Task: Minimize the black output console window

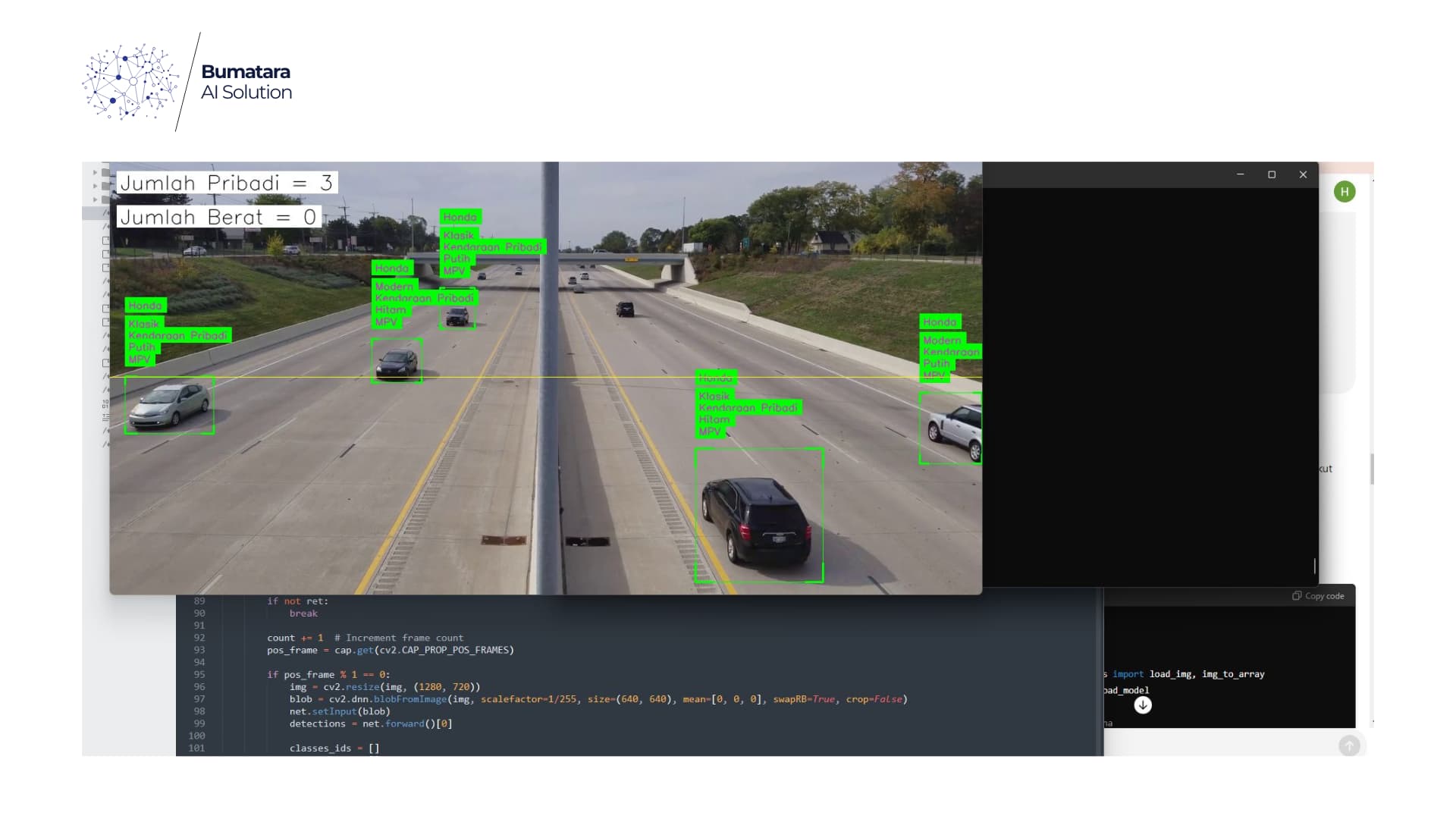Action: (x=1241, y=174)
